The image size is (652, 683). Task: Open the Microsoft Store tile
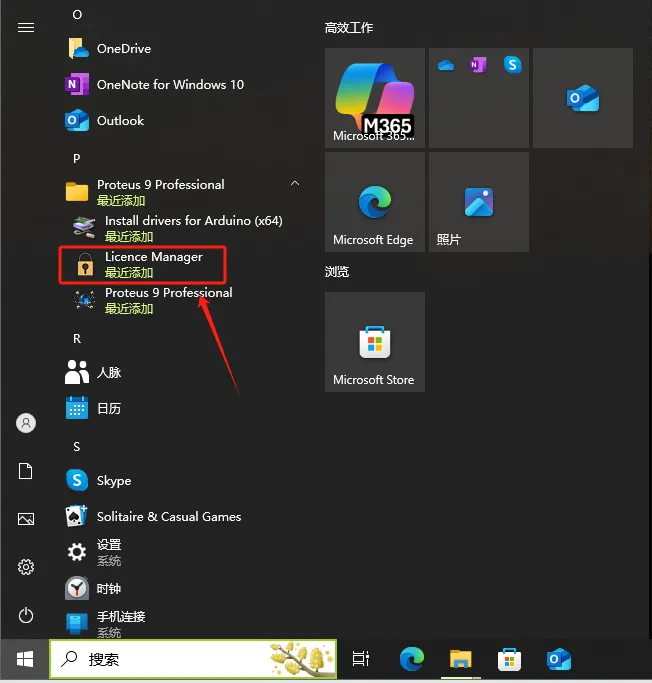[x=375, y=342]
